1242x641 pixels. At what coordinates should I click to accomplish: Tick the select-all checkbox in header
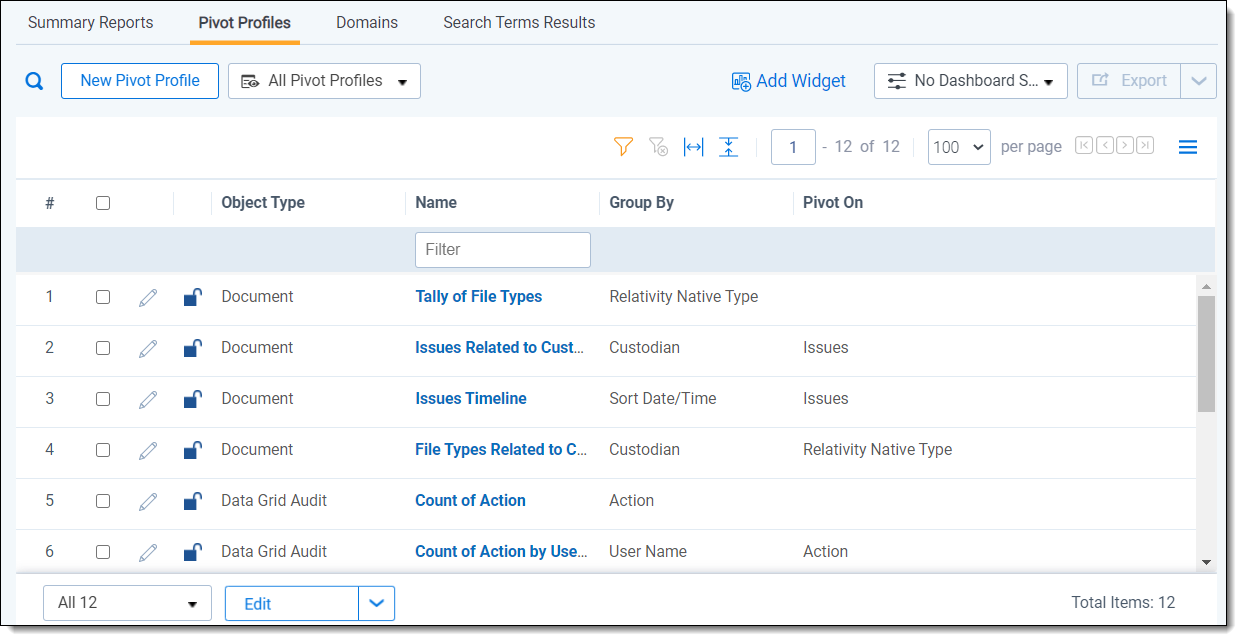point(103,203)
